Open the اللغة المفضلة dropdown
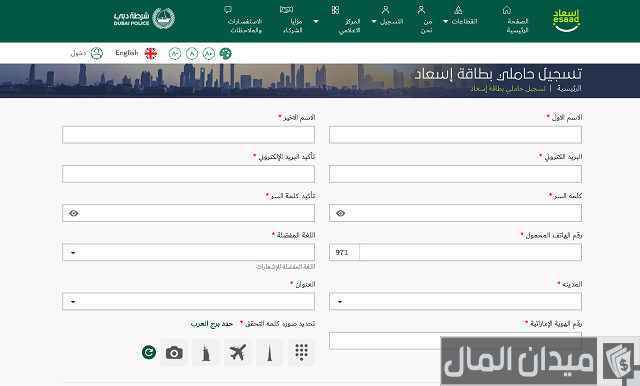Screen dimensions: 640x386 [188, 252]
